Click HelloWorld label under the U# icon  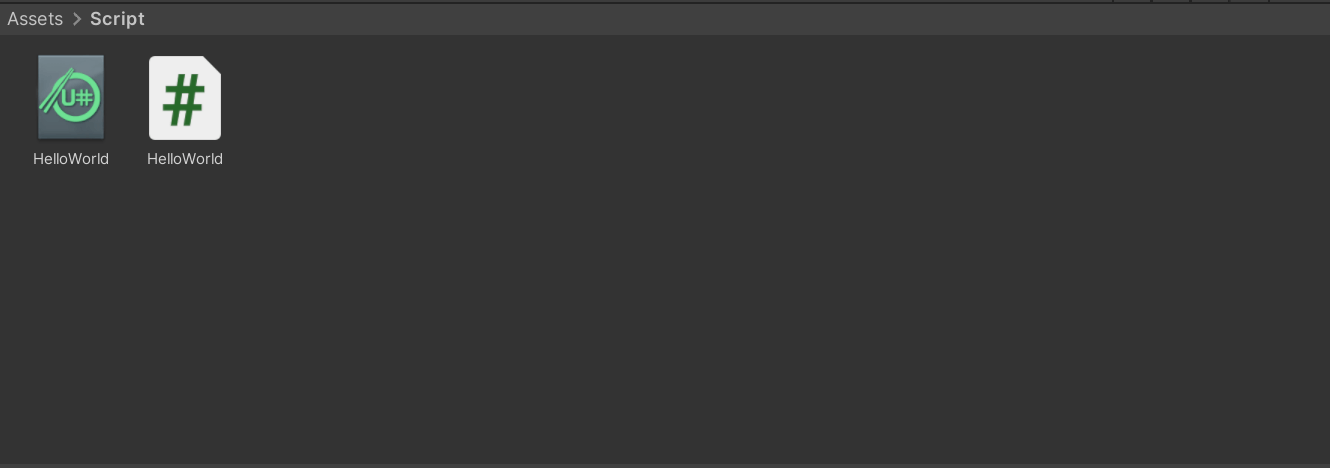click(71, 159)
